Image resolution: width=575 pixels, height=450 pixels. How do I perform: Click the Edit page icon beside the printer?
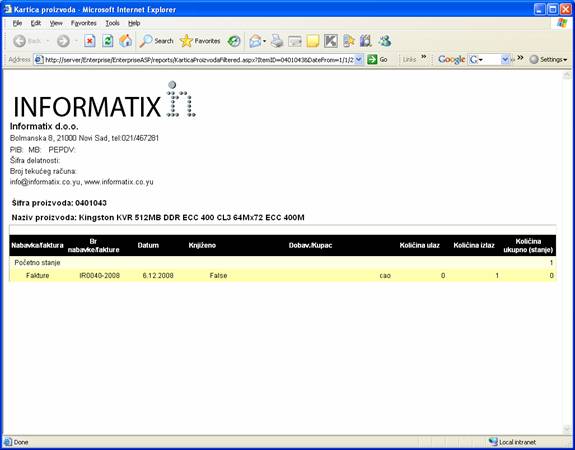295,41
